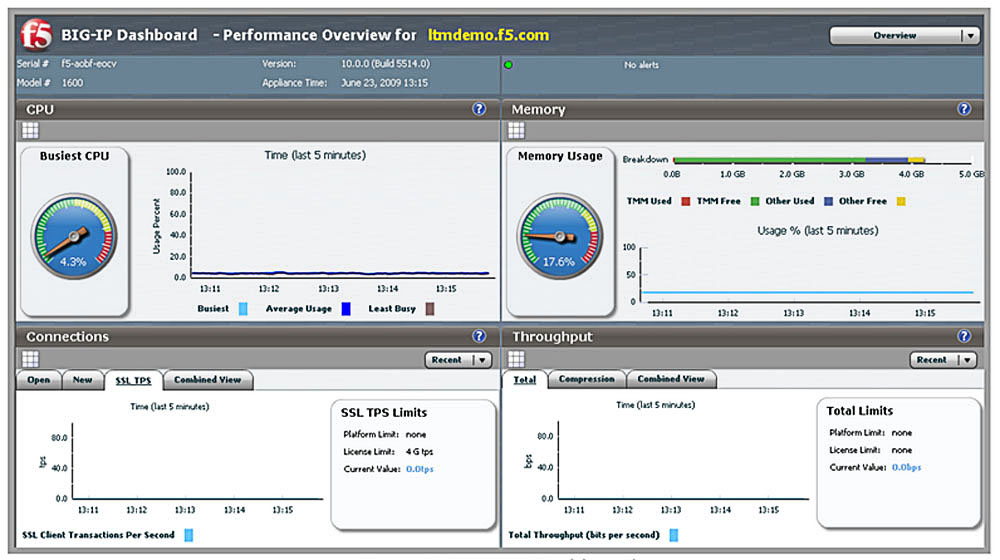Click Throughput panel grid view icon
Image resolution: width=1000 pixels, height=560 pixels.
point(517,359)
